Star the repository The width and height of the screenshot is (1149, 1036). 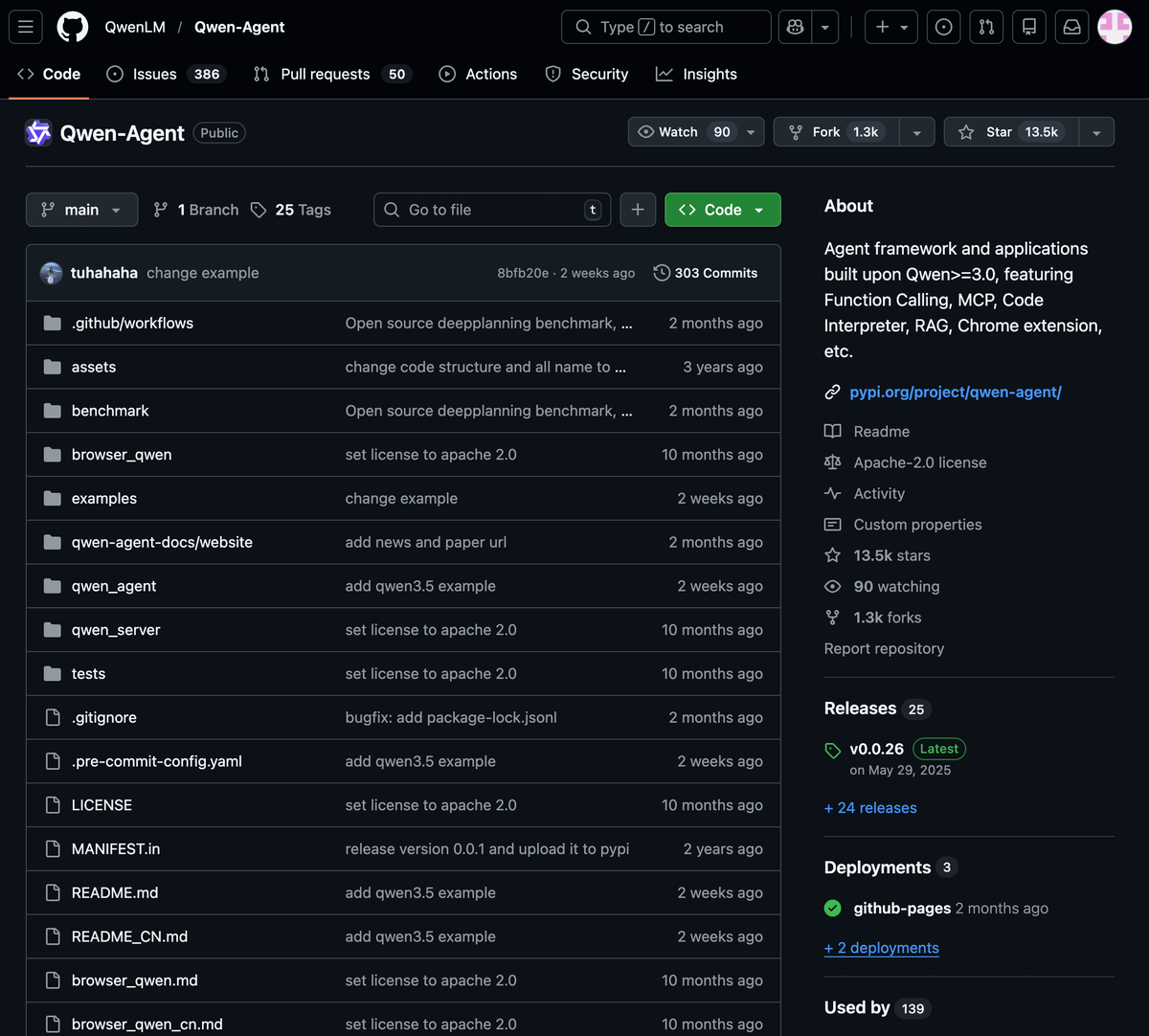[1011, 132]
